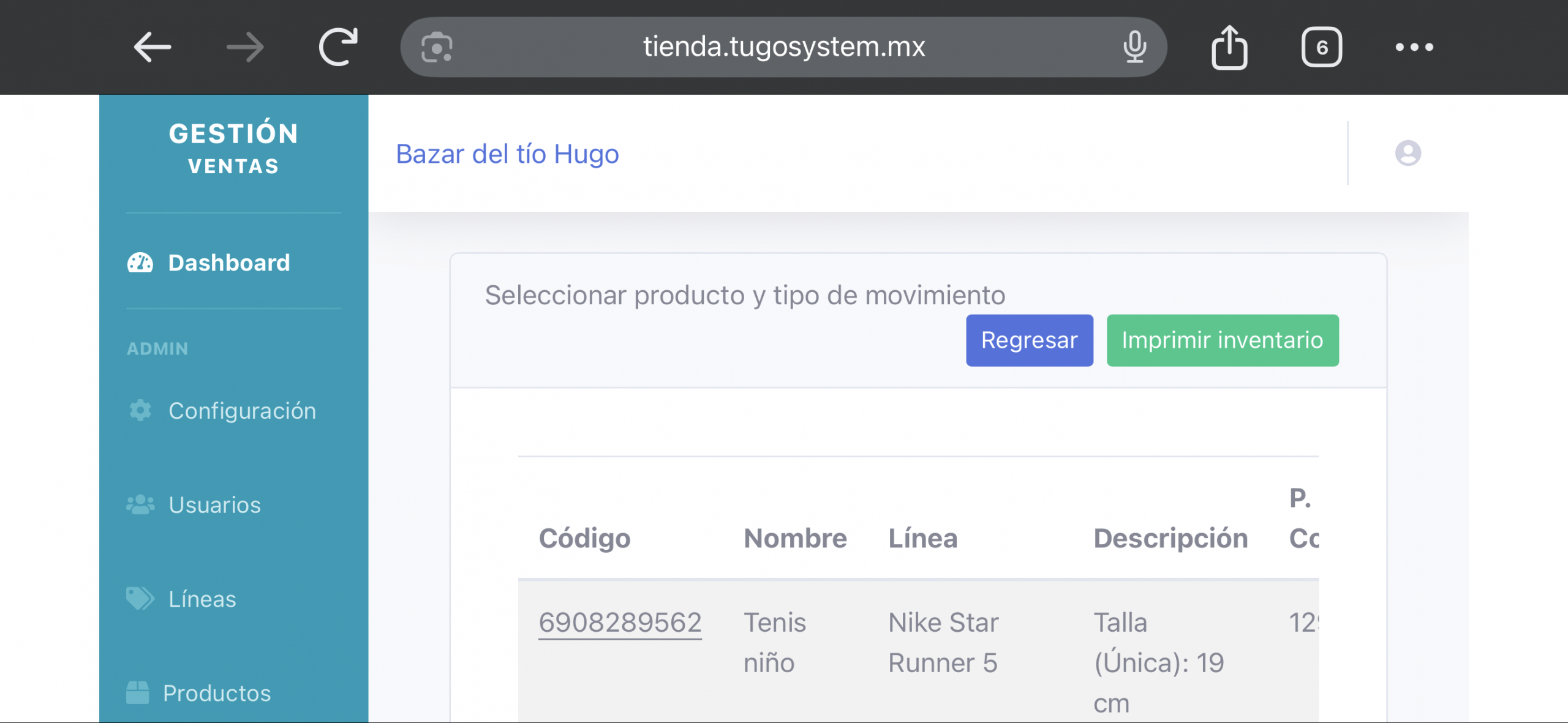Open the camera search lens icon

click(x=437, y=47)
